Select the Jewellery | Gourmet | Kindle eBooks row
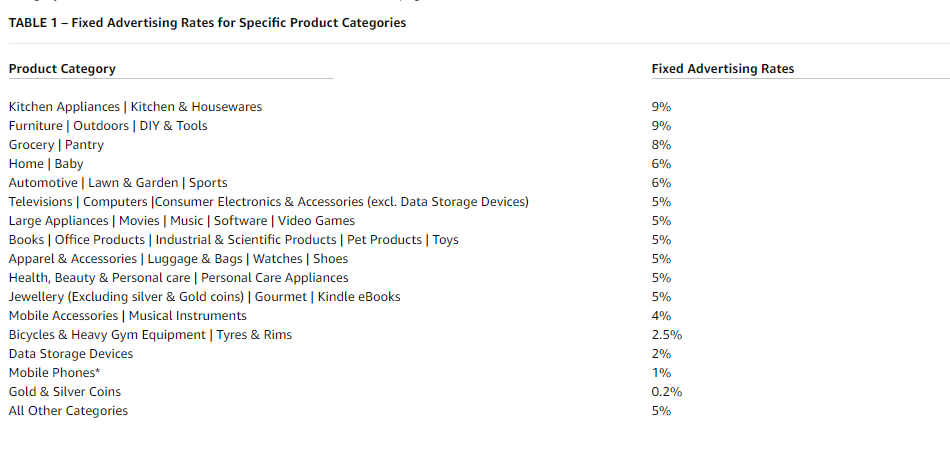 tap(204, 297)
